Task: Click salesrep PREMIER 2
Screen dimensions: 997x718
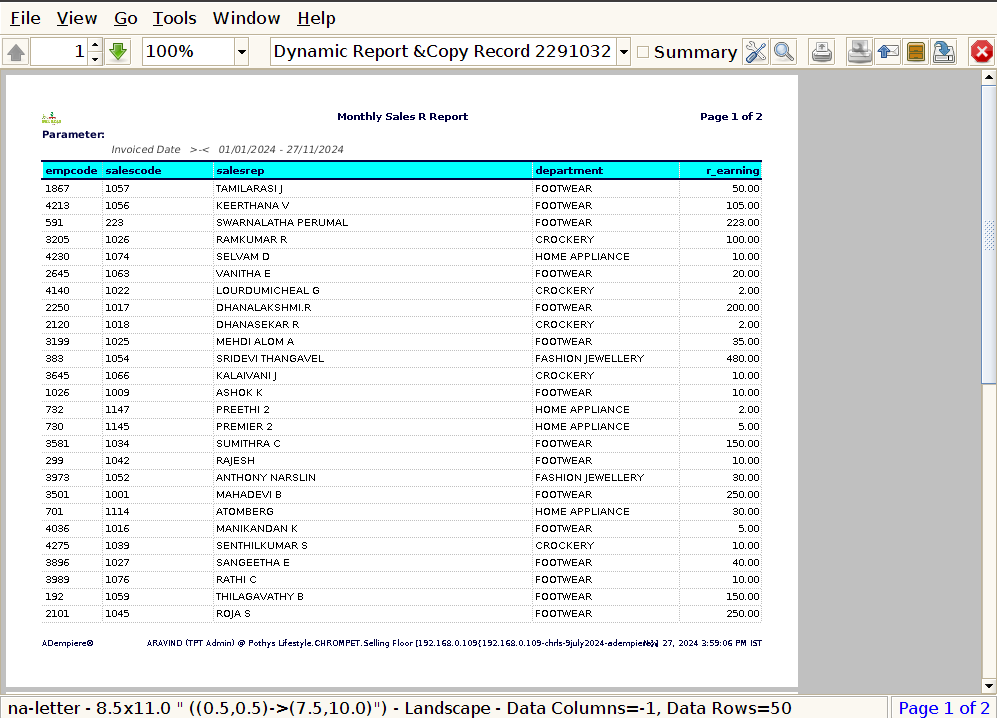Action: [x=244, y=427]
